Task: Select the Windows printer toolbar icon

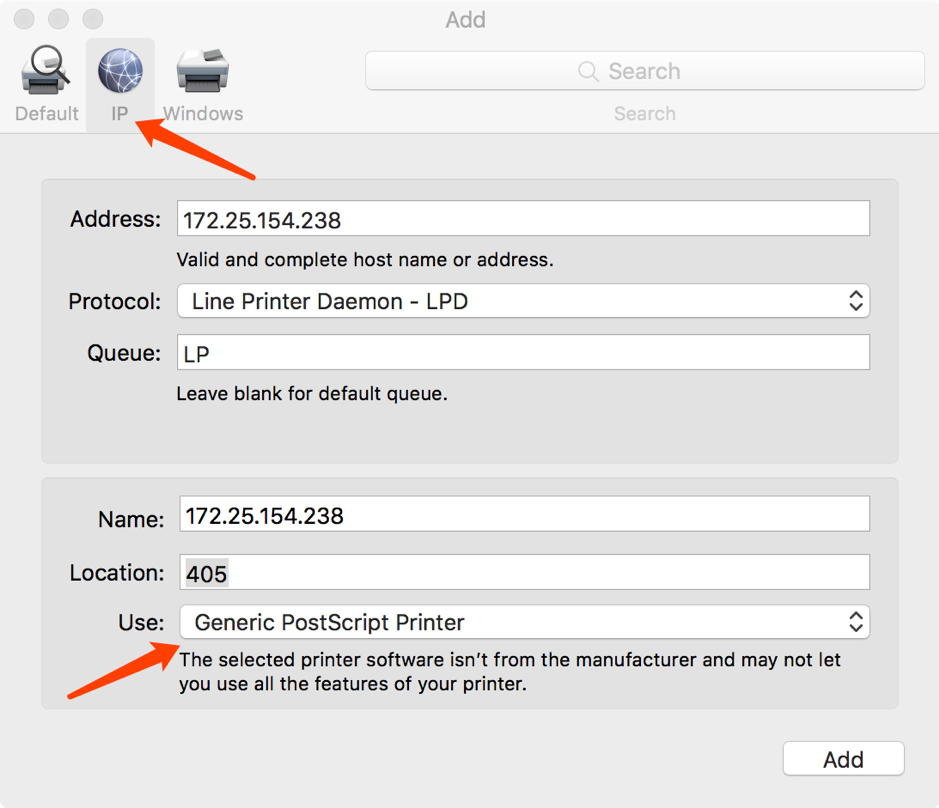Action: coord(203,70)
